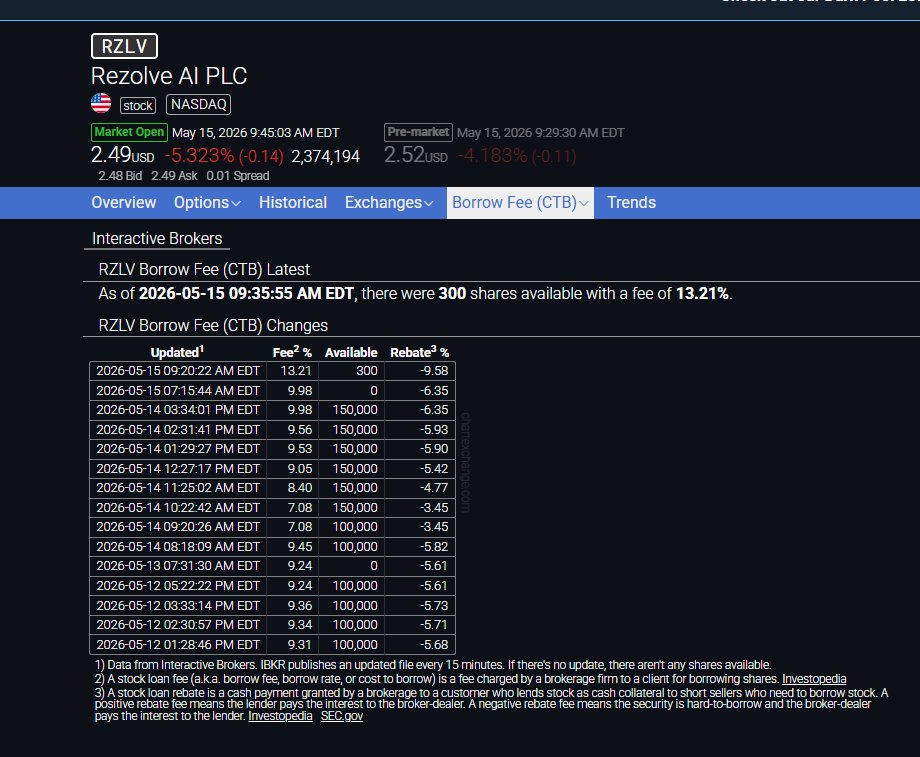Viewport: 920px width, 757px height.
Task: Click the 2.52 USD pre-market price
Action: (415, 156)
